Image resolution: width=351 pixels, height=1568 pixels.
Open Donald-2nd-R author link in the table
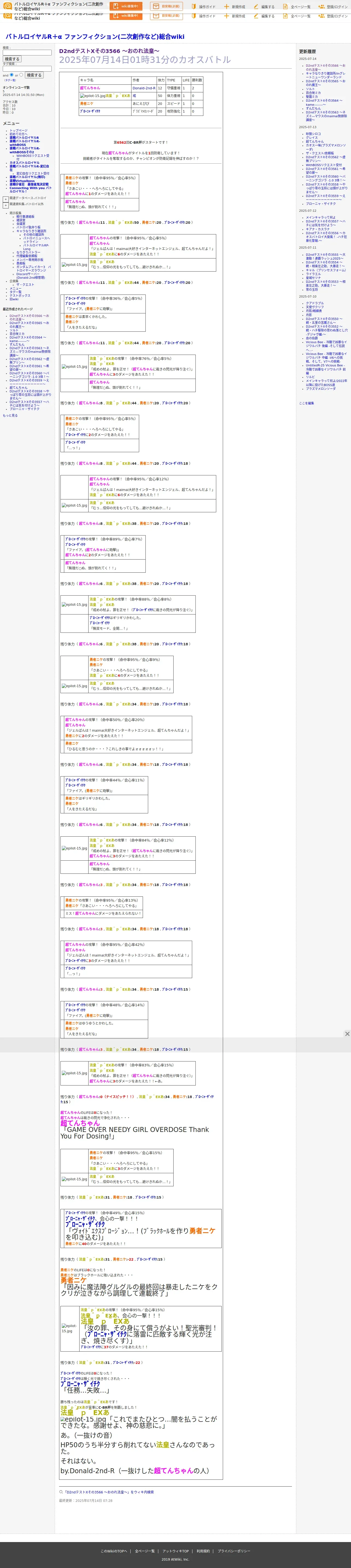[144, 88]
